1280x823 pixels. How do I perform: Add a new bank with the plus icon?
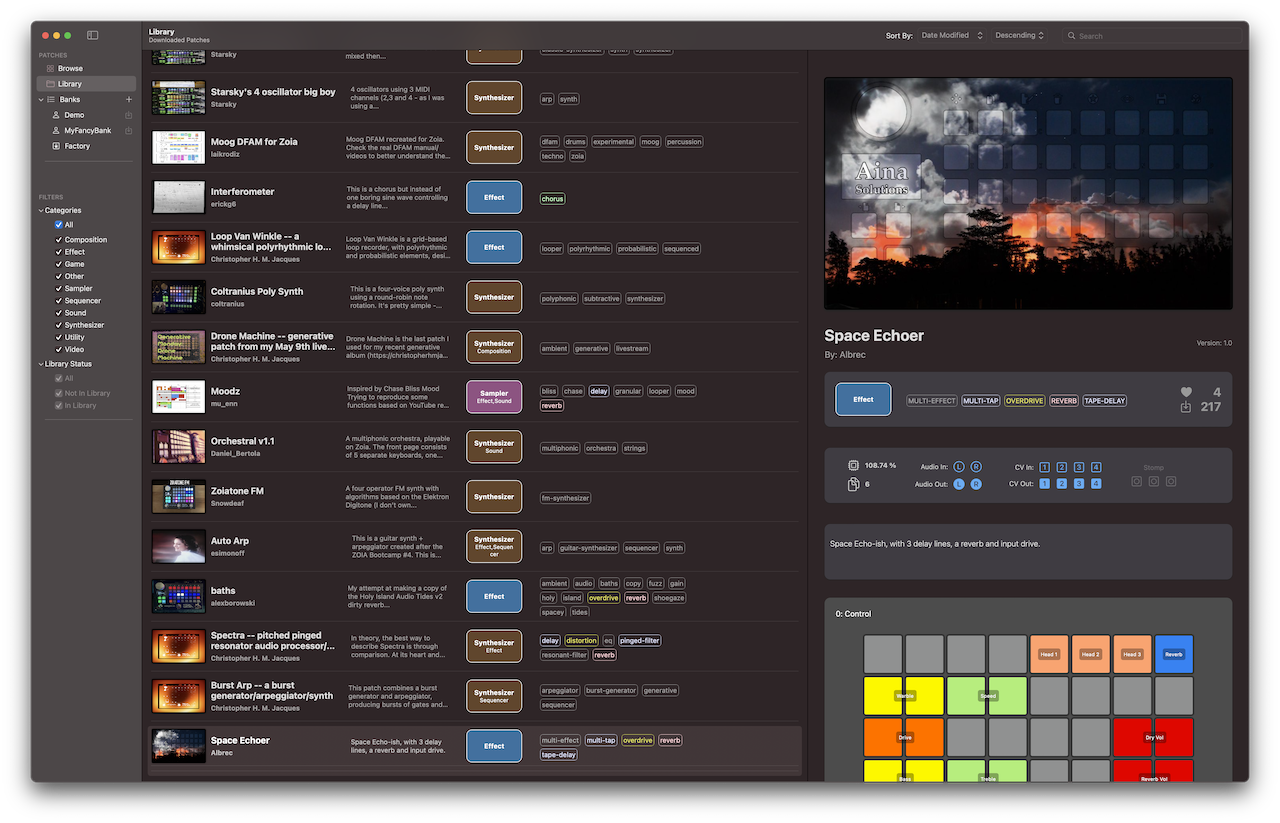point(128,99)
